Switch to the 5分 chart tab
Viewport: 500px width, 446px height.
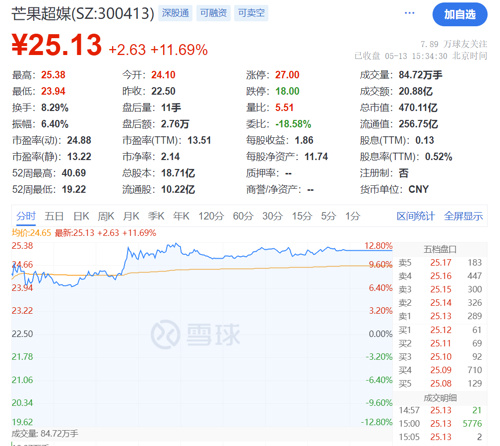[328, 216]
